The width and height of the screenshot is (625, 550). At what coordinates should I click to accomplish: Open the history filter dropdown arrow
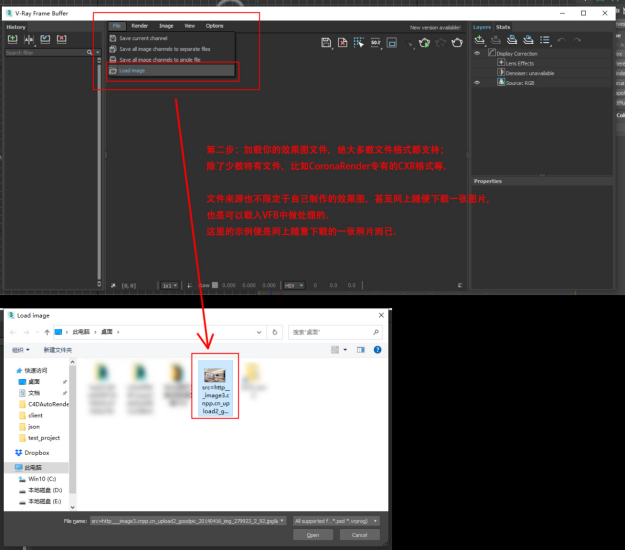click(x=98, y=53)
